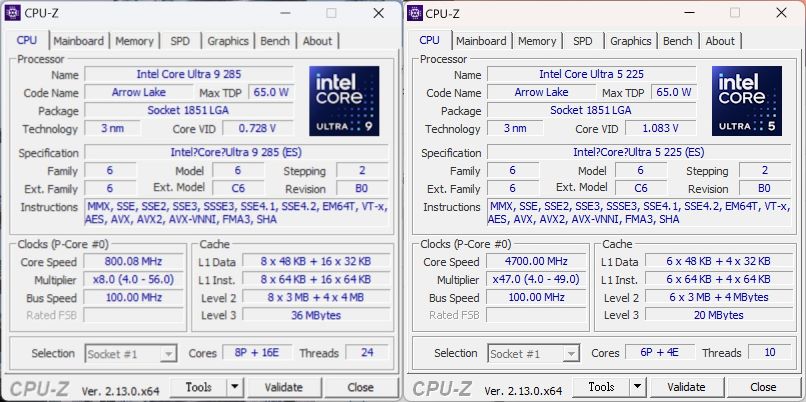This screenshot has width=806, height=402.
Task: Click L1 Inst. value 8 x 64 KB + 16 x 64 KB
Action: (x=316, y=279)
